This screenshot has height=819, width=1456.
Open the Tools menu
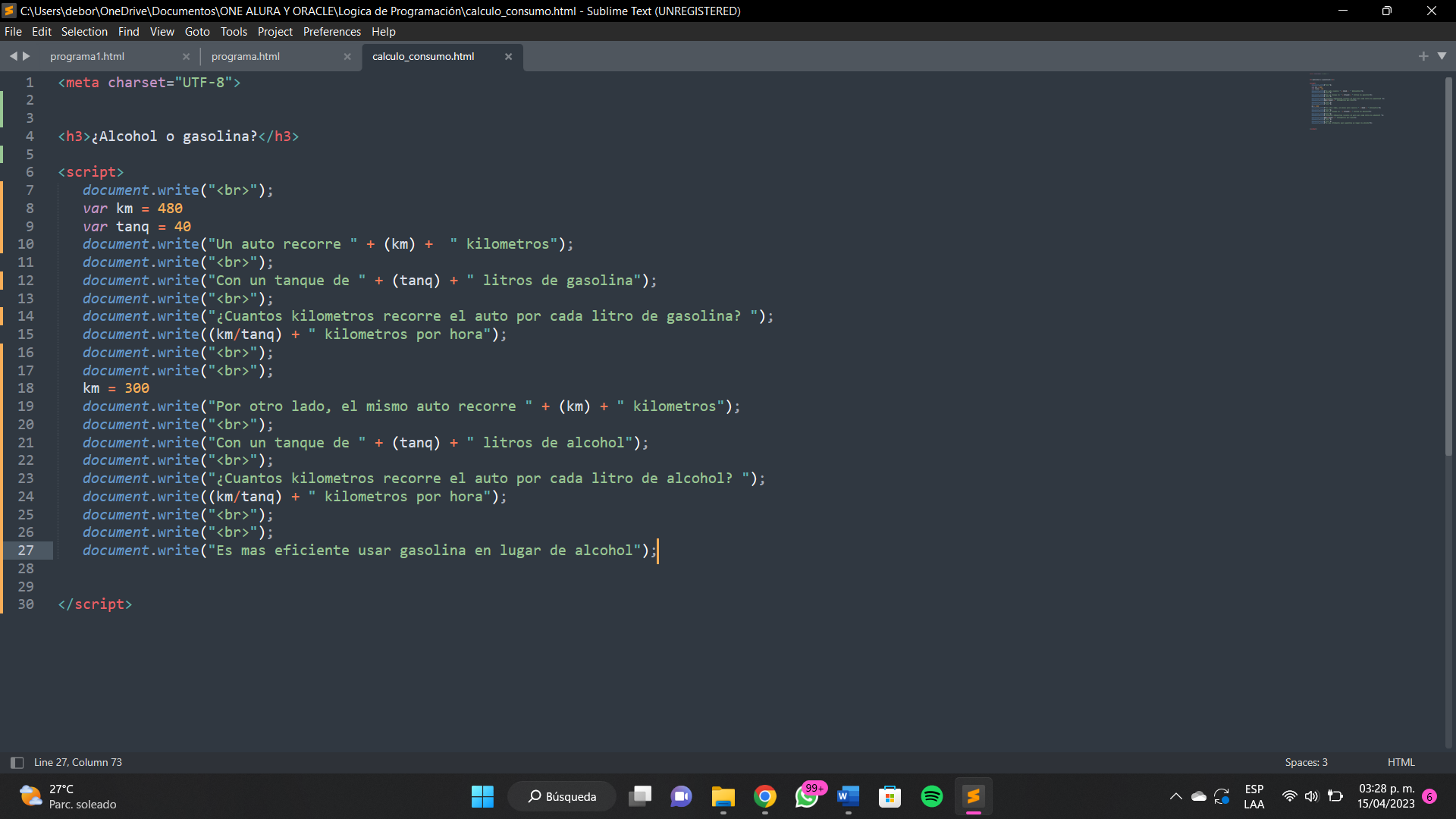(x=234, y=32)
